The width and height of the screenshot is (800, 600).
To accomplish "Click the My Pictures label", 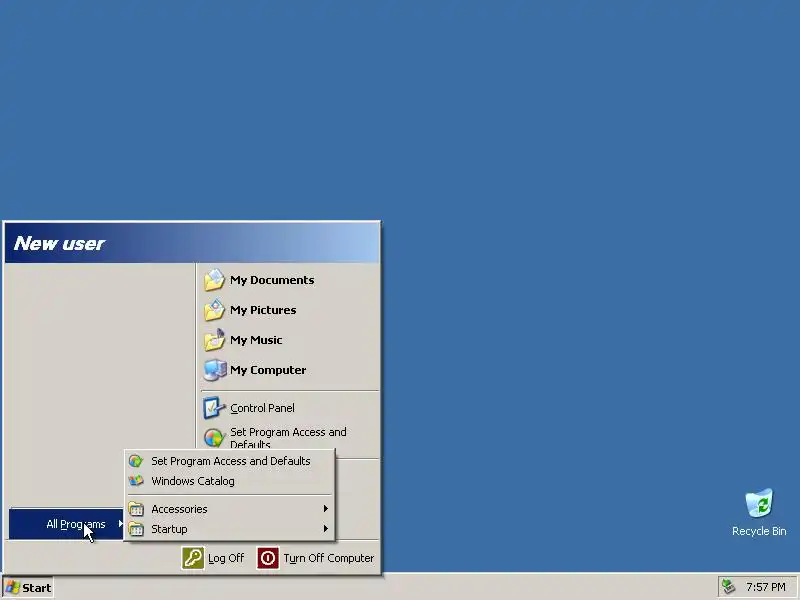I will coord(263,310).
